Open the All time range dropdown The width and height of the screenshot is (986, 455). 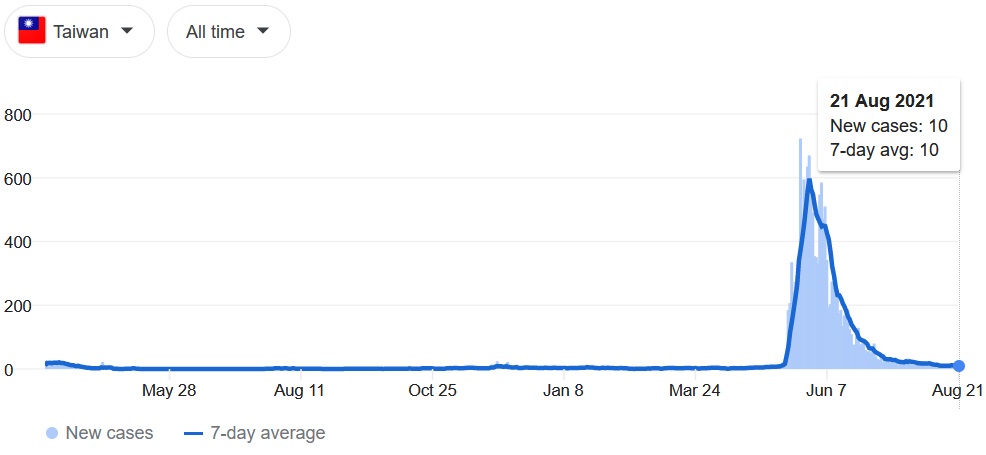229,31
